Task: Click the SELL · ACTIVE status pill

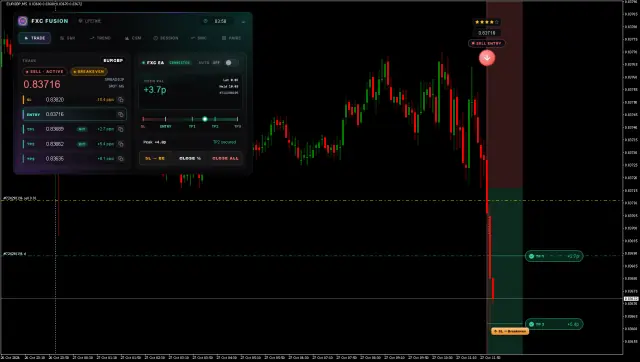Action: pos(44,71)
